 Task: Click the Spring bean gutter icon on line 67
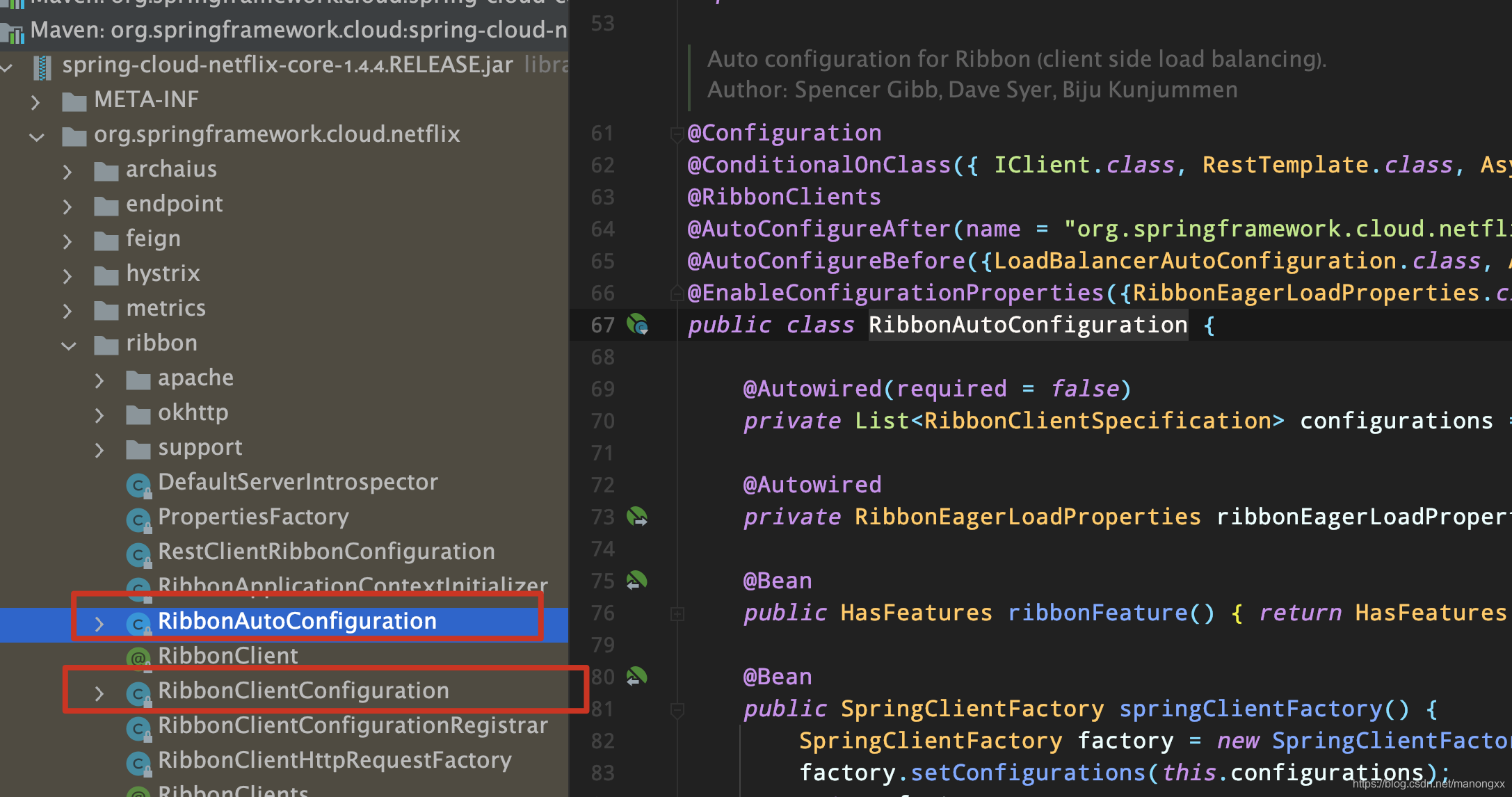pyautogui.click(x=637, y=324)
